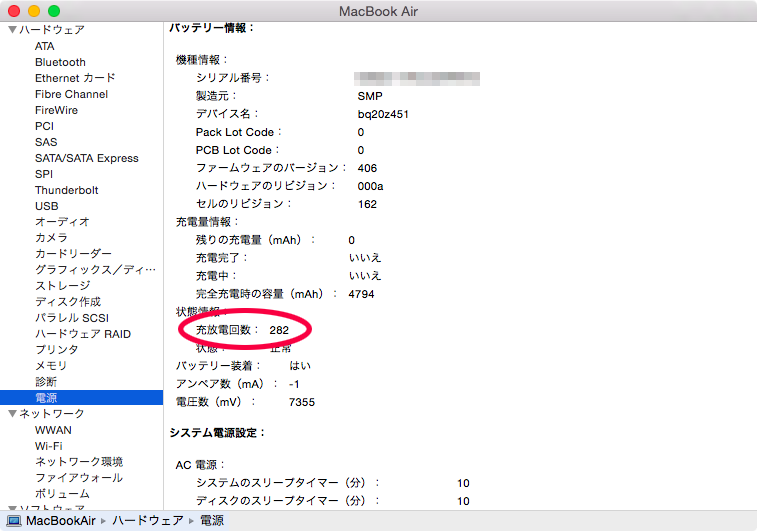Click the AC 電源 label
757x531 pixels.
pyautogui.click(x=200, y=465)
